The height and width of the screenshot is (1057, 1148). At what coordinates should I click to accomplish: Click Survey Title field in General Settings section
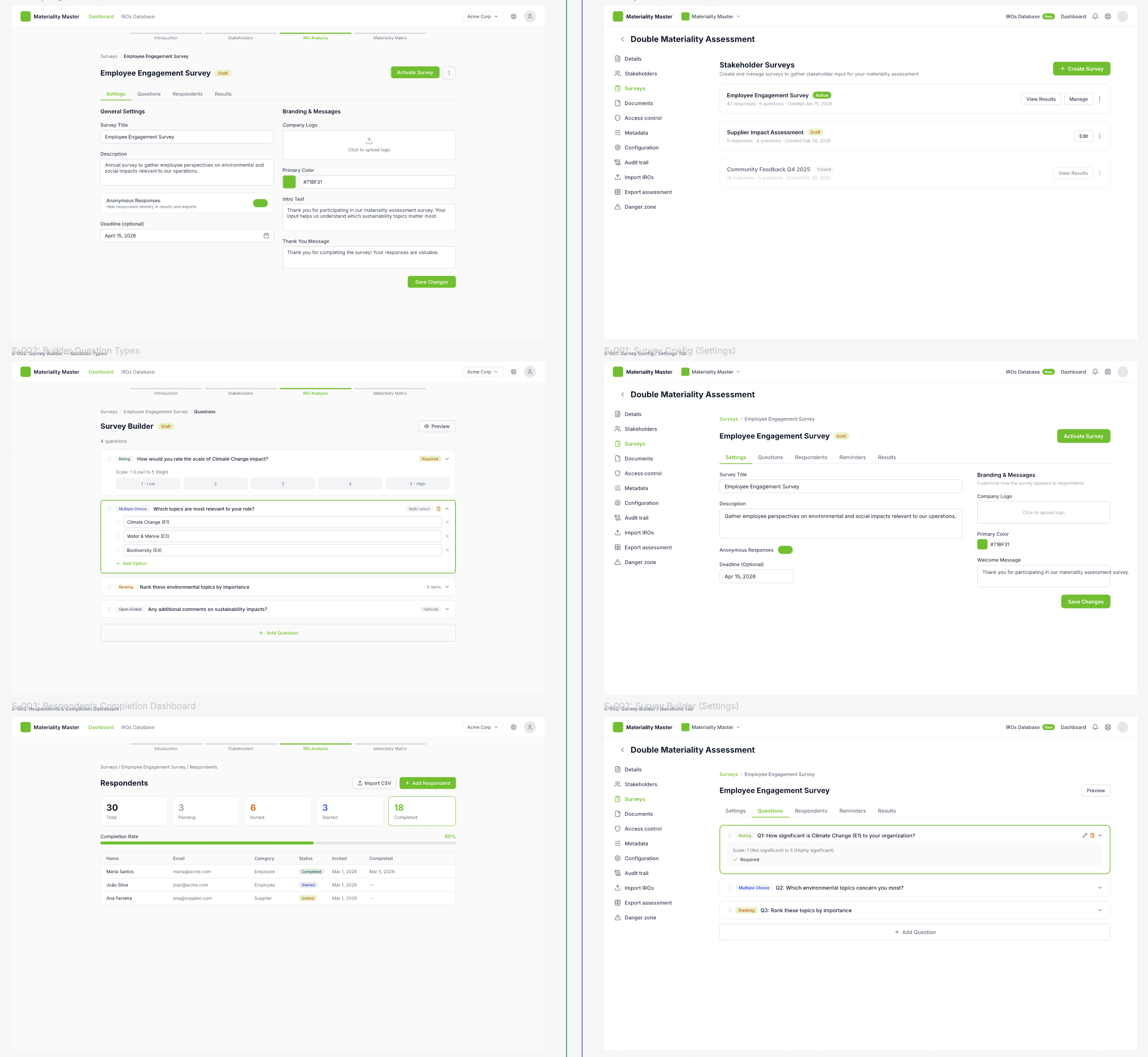187,137
